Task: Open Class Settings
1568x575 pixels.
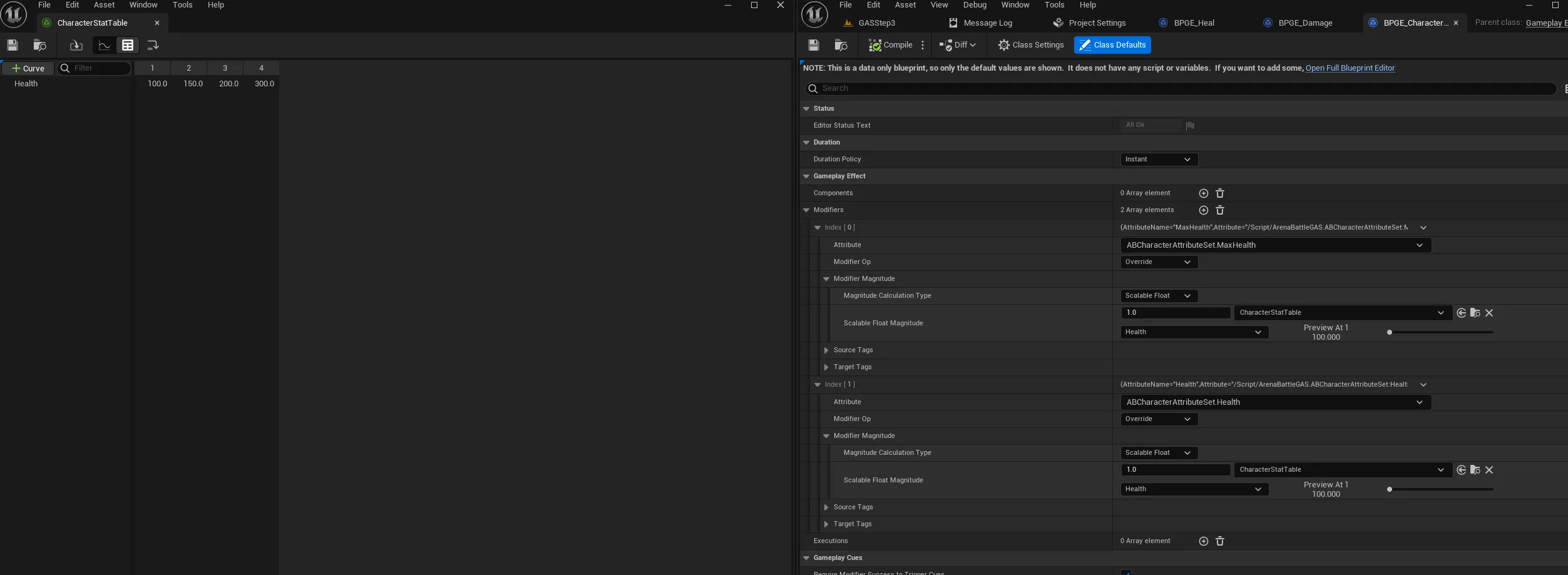Action: [1031, 45]
